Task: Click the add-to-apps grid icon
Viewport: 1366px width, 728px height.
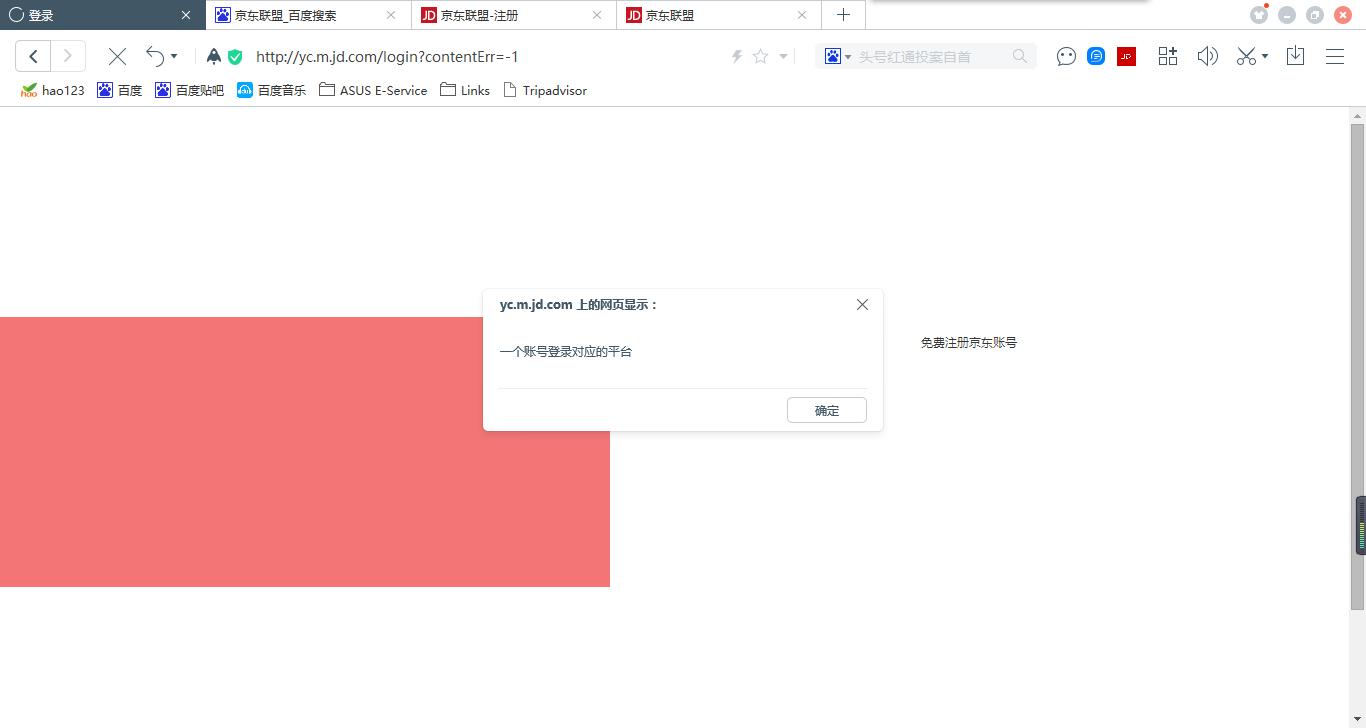Action: 1167,56
